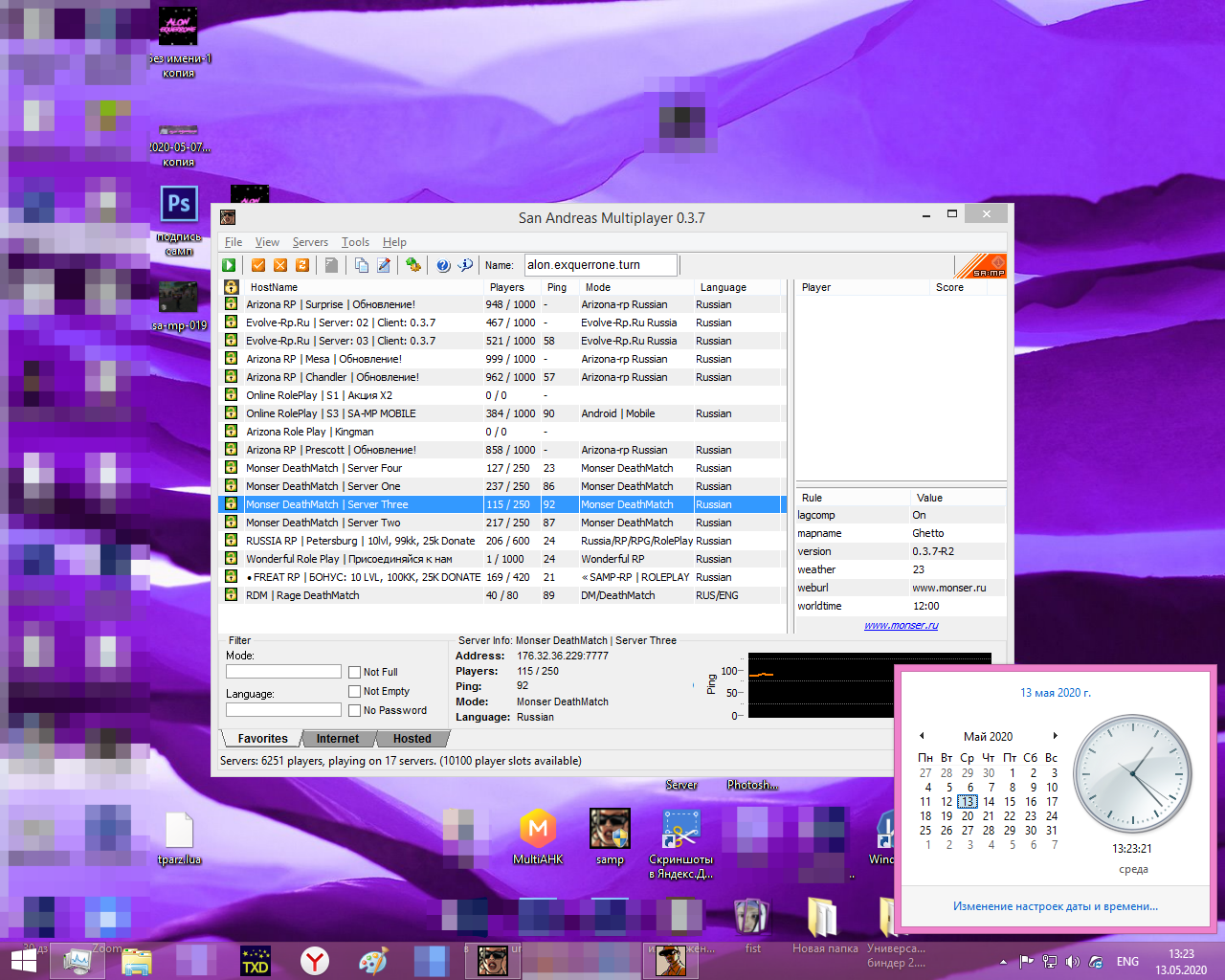The height and width of the screenshot is (980, 1225).
Task: Click the lock icon beside RDM | Rage DeathMatch
Action: (231, 595)
